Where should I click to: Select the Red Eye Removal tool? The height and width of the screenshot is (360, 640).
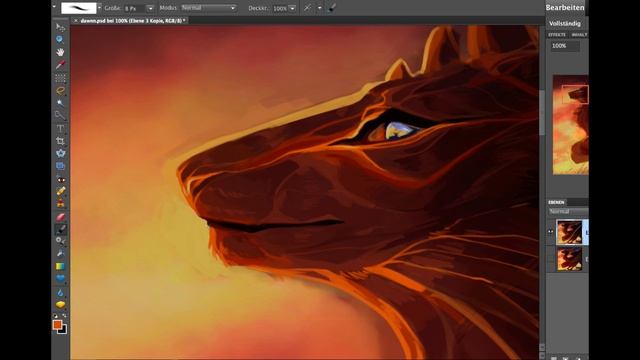pos(60,179)
